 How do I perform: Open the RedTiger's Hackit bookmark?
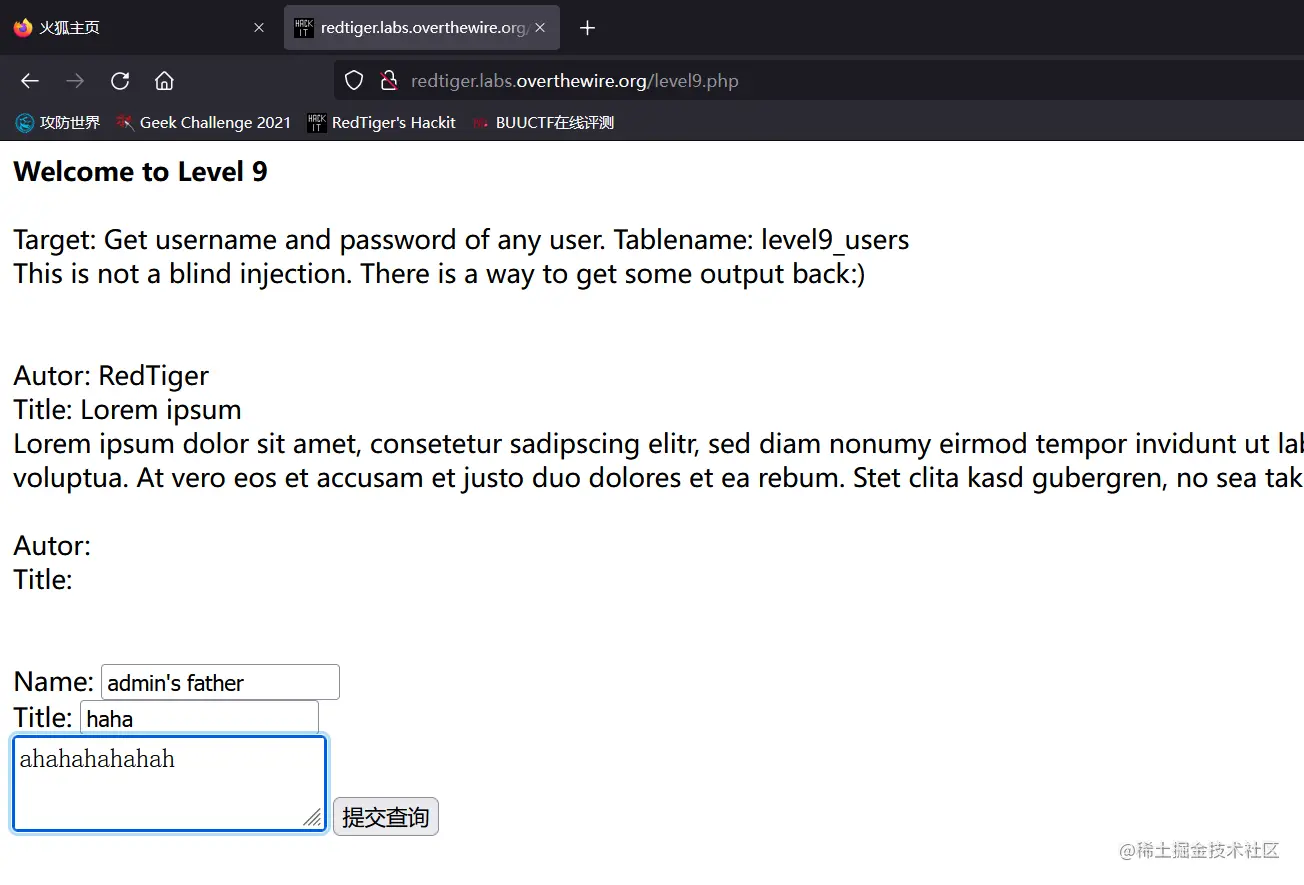[382, 123]
